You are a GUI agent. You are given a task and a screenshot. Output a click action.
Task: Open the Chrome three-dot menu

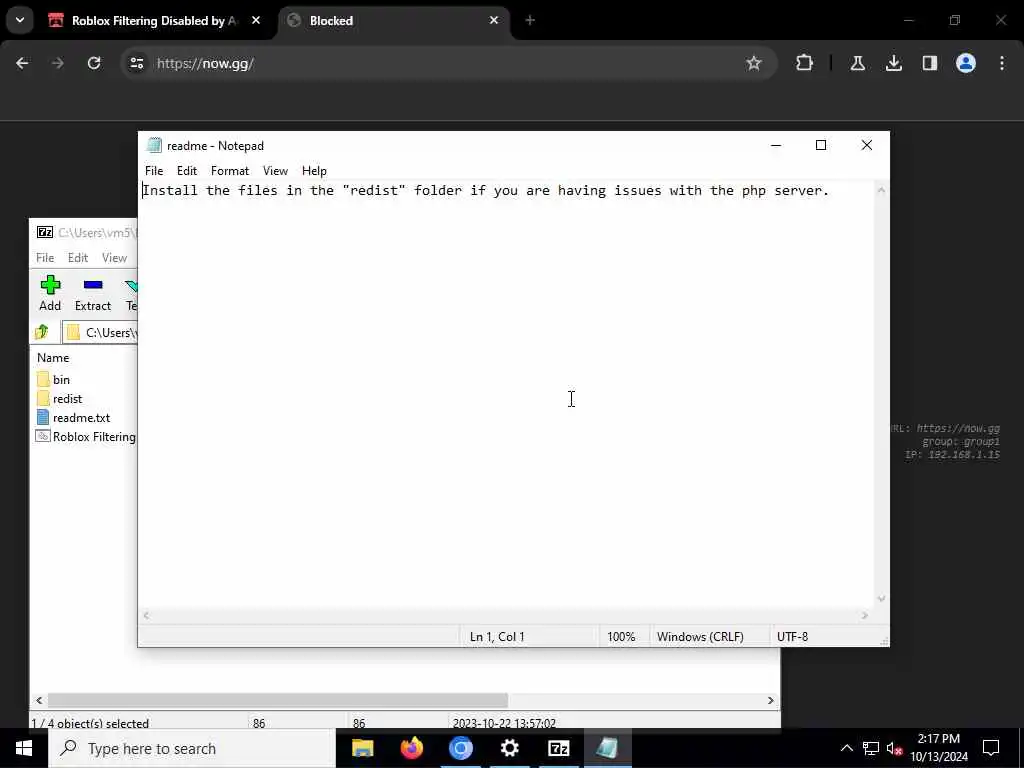click(1002, 63)
